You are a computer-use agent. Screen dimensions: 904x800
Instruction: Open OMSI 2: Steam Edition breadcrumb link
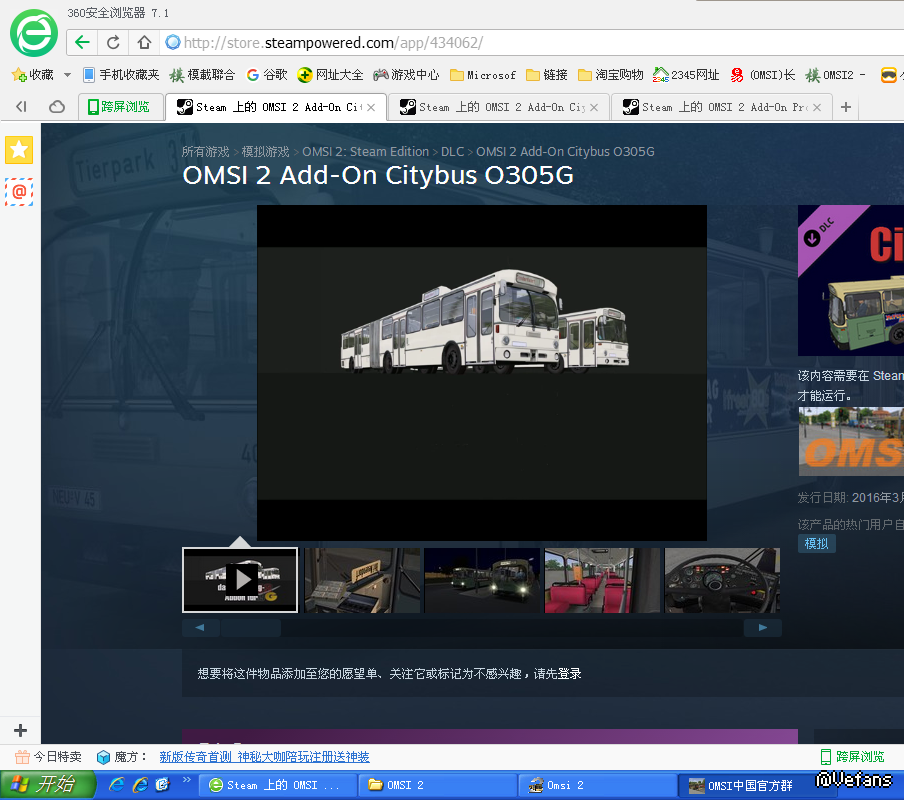pyautogui.click(x=366, y=152)
